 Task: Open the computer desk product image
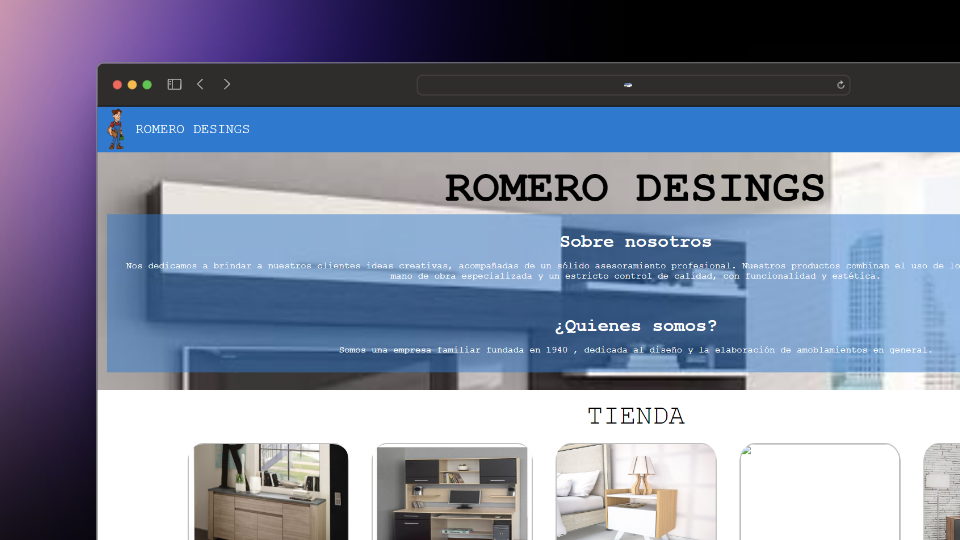pyautogui.click(x=452, y=492)
